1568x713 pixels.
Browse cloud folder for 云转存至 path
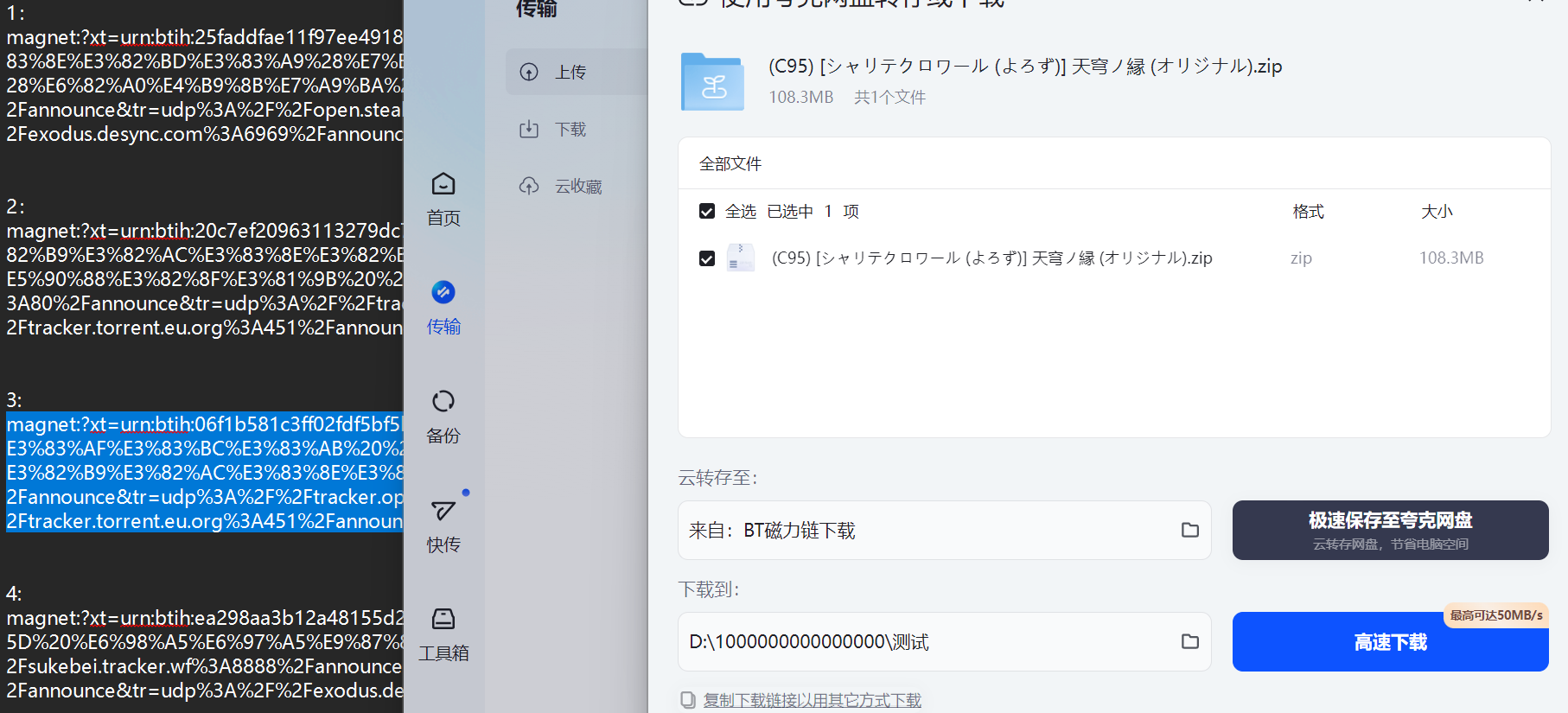[x=1190, y=530]
